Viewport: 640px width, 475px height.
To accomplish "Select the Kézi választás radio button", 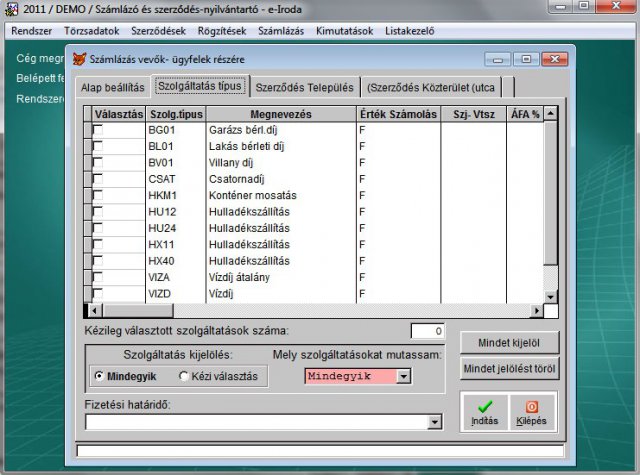I will [184, 376].
